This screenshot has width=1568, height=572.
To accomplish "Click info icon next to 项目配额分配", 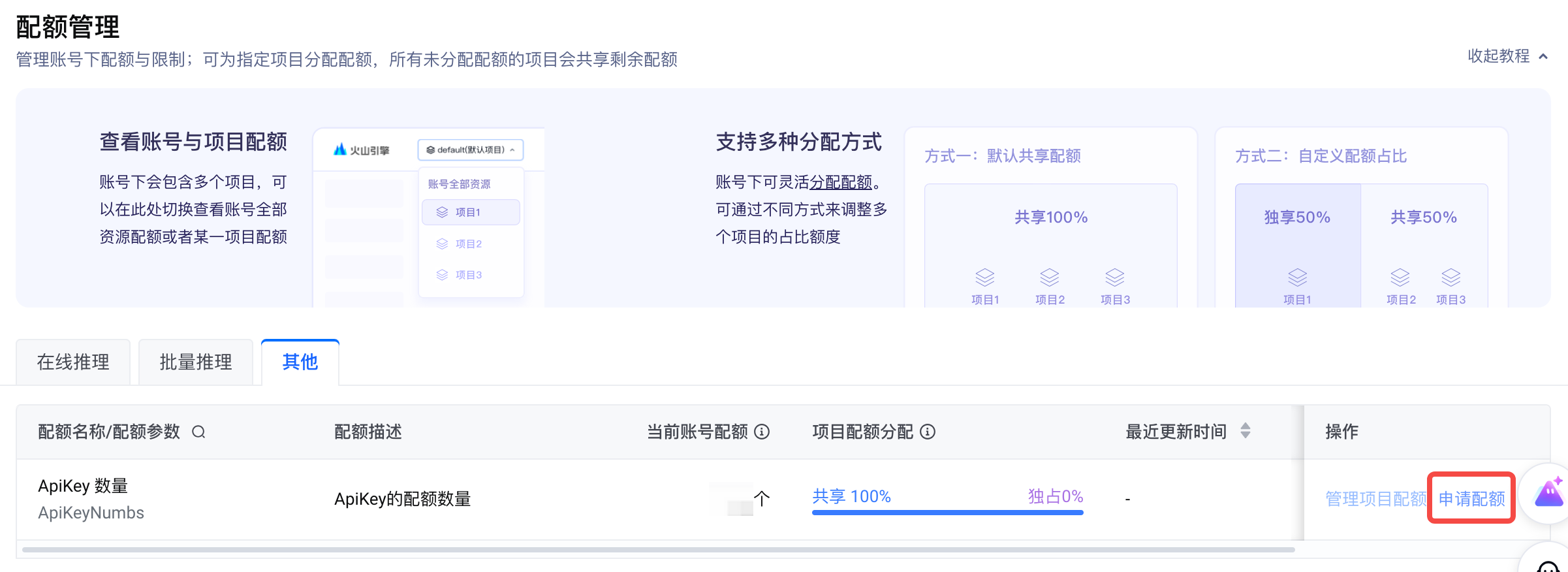I will point(928,432).
